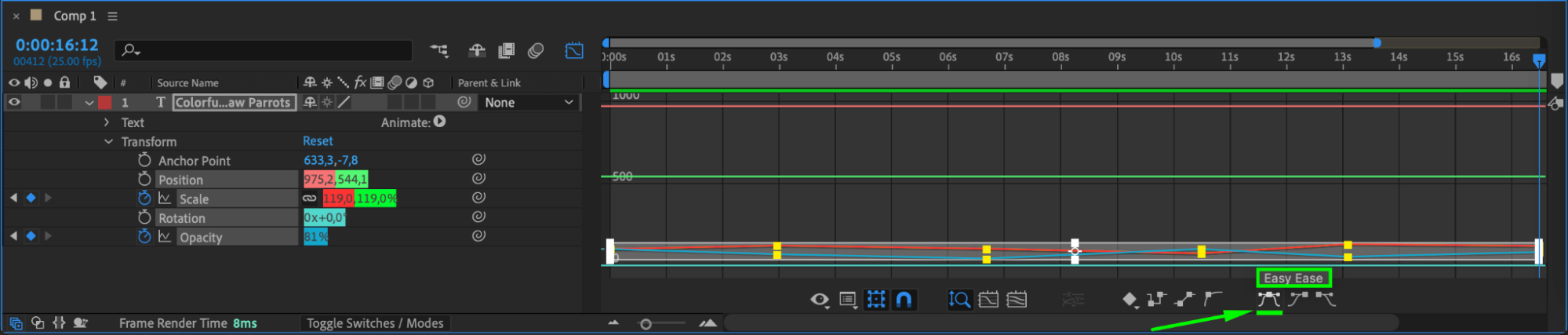Enable Motion Blur for the composition
The width and height of the screenshot is (1568, 335).
tap(536, 51)
